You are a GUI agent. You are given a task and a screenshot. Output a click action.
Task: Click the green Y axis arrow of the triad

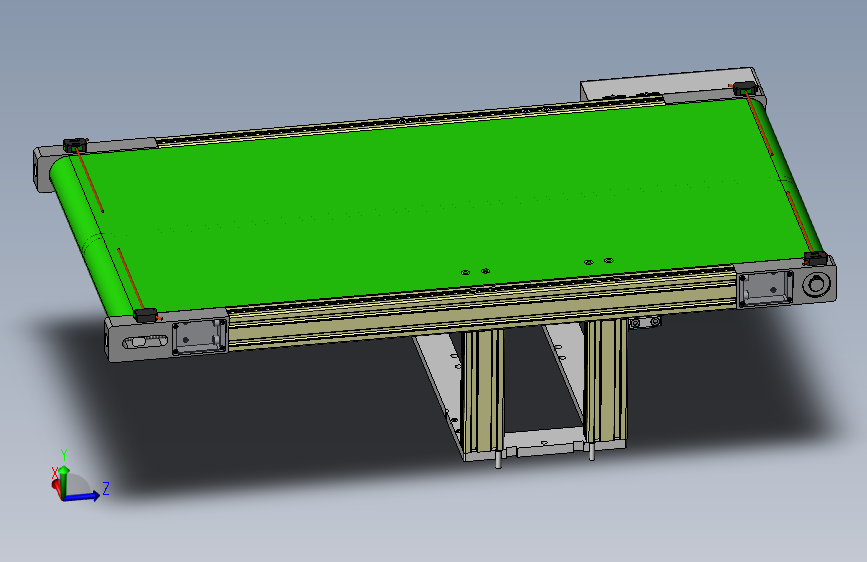(x=64, y=480)
